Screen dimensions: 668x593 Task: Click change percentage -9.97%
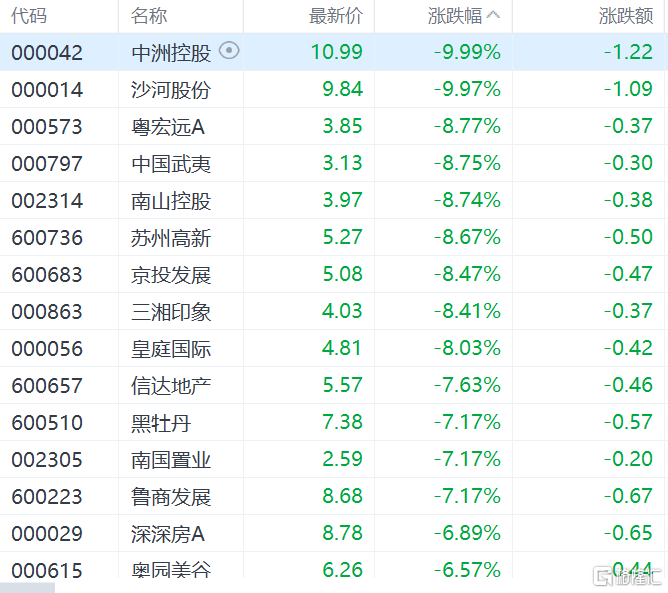(x=467, y=89)
